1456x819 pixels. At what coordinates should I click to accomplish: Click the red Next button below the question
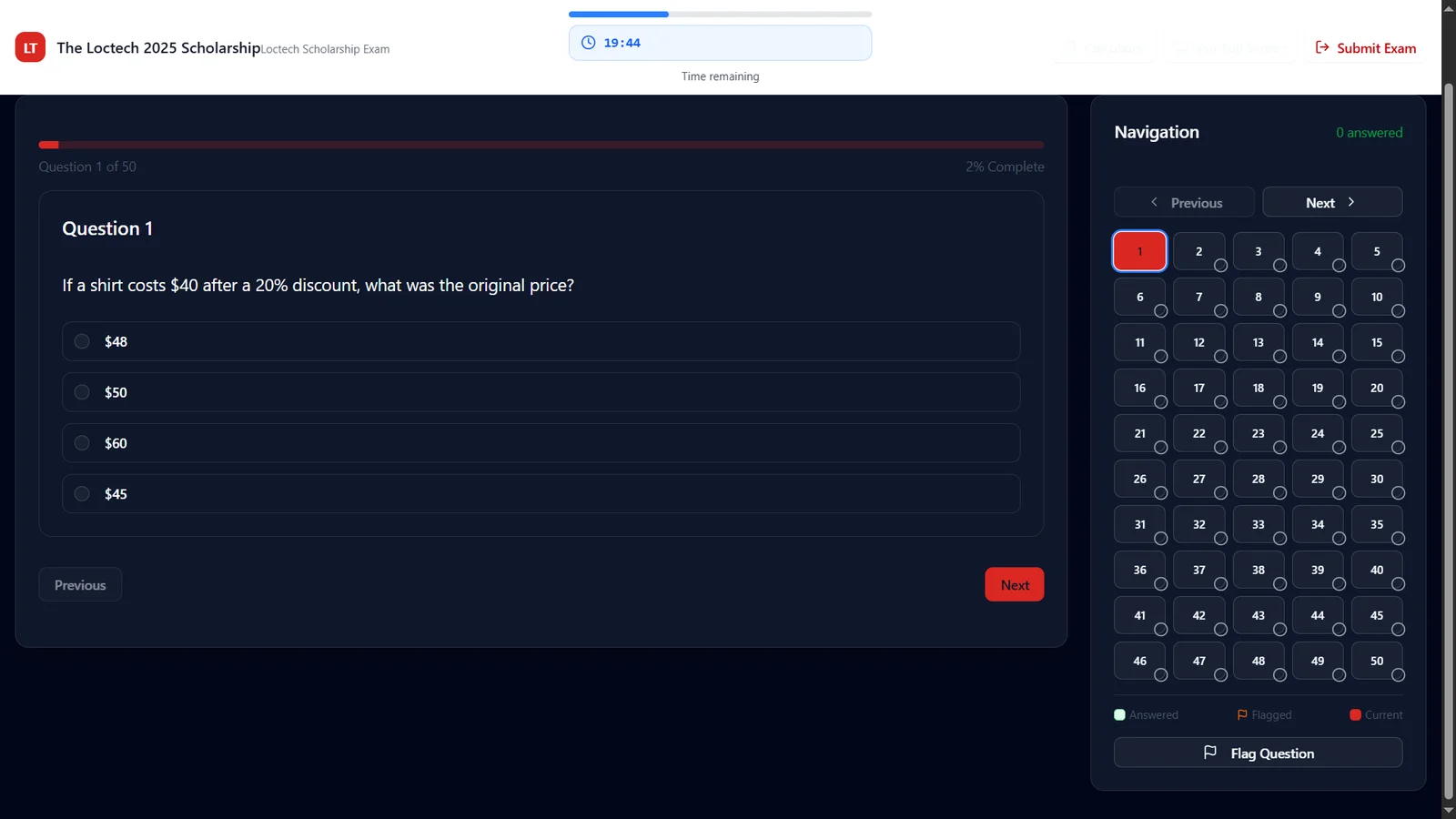1015,584
